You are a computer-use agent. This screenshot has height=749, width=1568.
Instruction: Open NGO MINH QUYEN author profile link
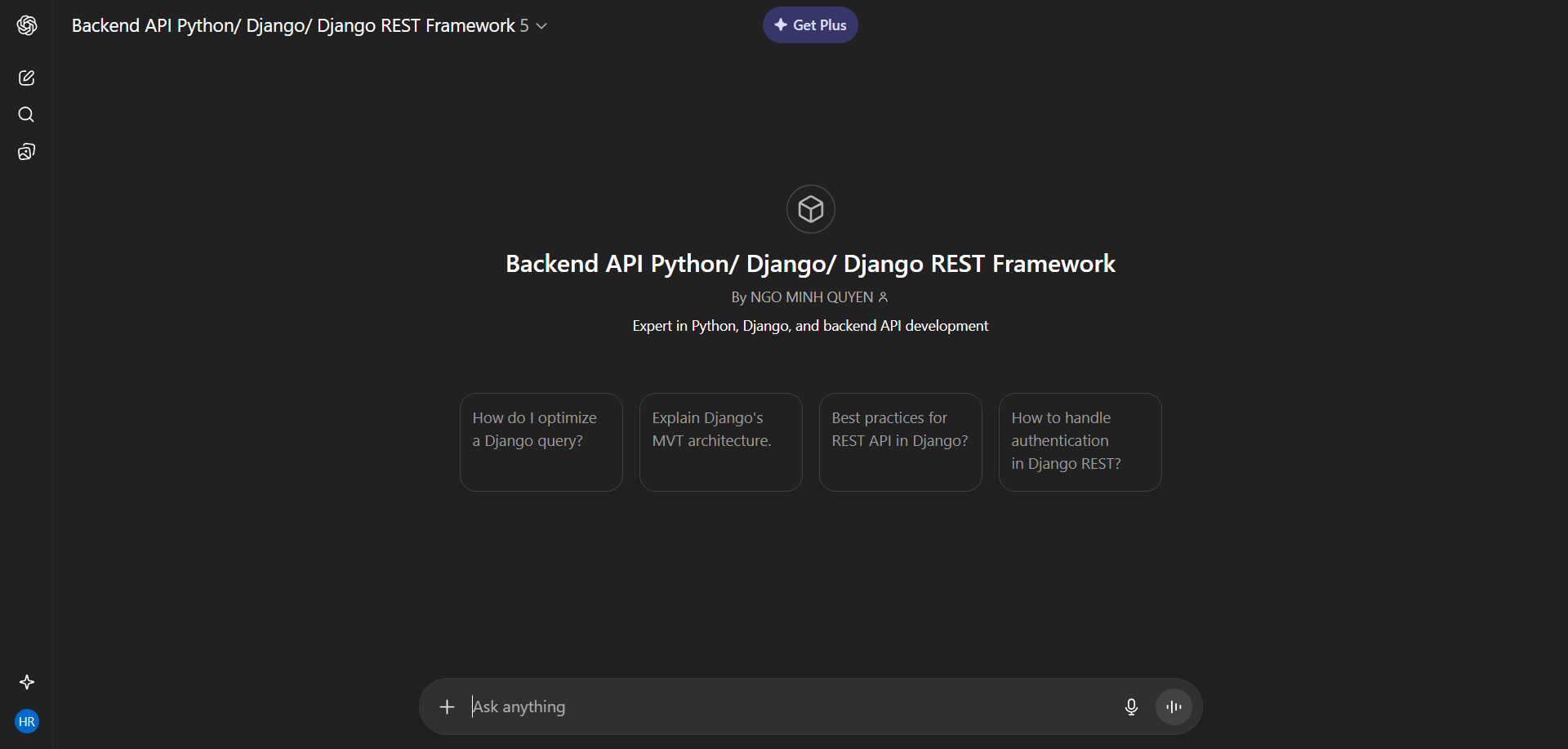[x=809, y=297]
